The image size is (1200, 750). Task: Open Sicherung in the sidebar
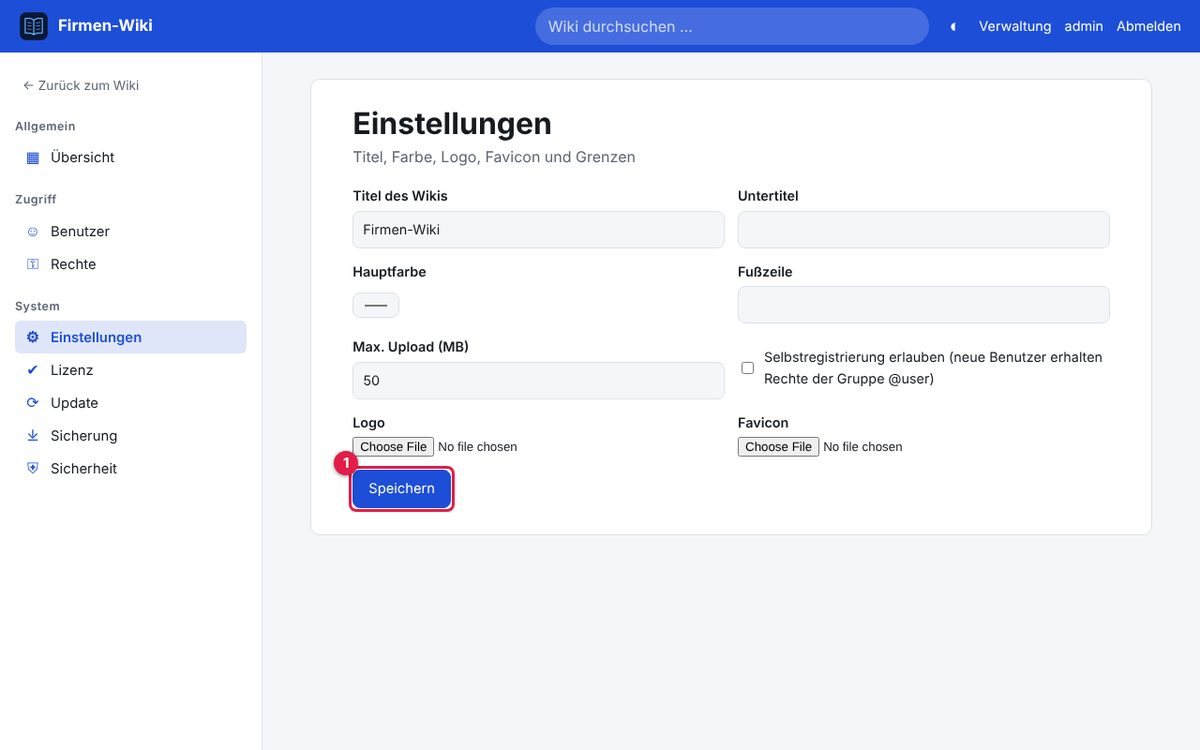[x=130, y=437]
